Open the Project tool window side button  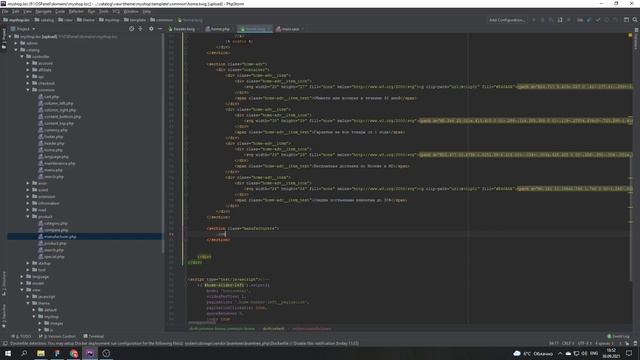[4, 39]
